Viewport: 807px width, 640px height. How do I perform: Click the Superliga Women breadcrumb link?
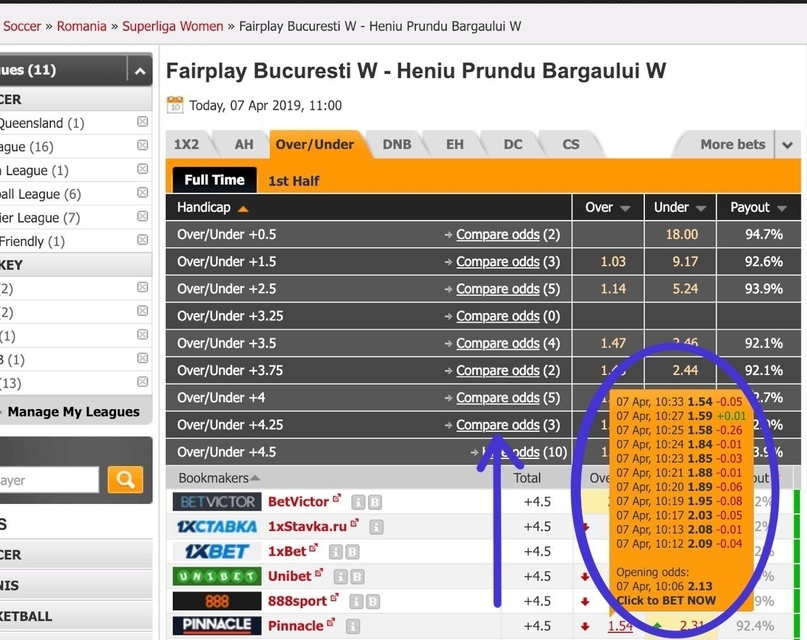(172, 26)
